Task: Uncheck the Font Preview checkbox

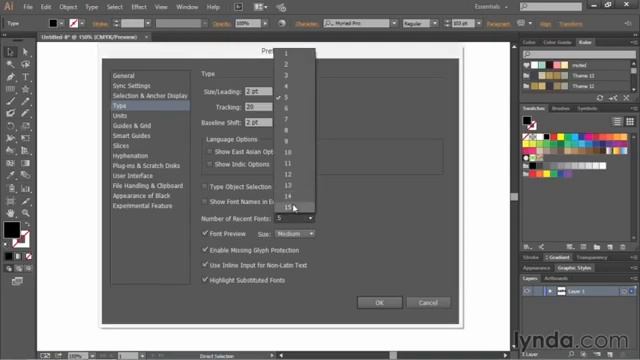Action: [x=205, y=233]
